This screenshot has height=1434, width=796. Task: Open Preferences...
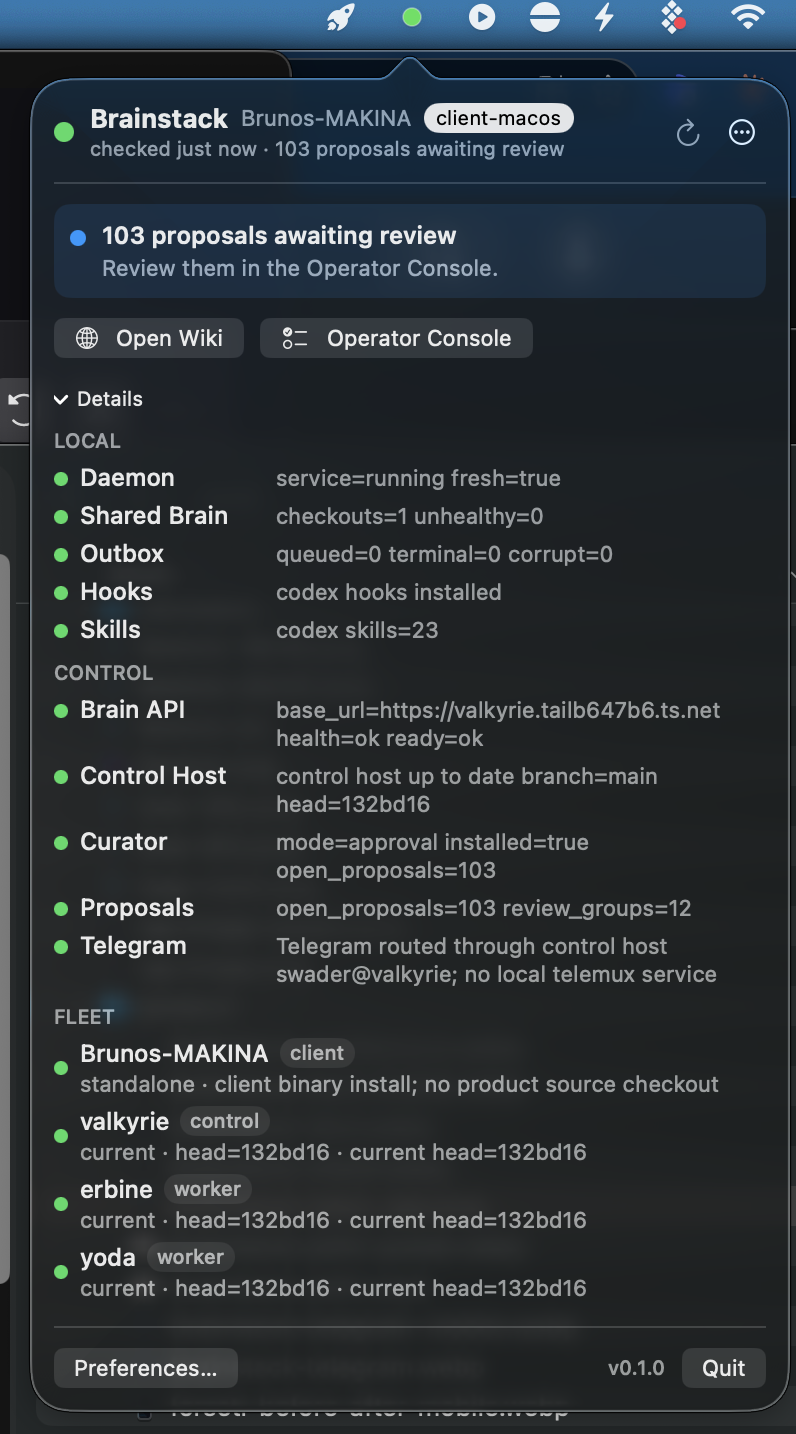(x=146, y=1368)
